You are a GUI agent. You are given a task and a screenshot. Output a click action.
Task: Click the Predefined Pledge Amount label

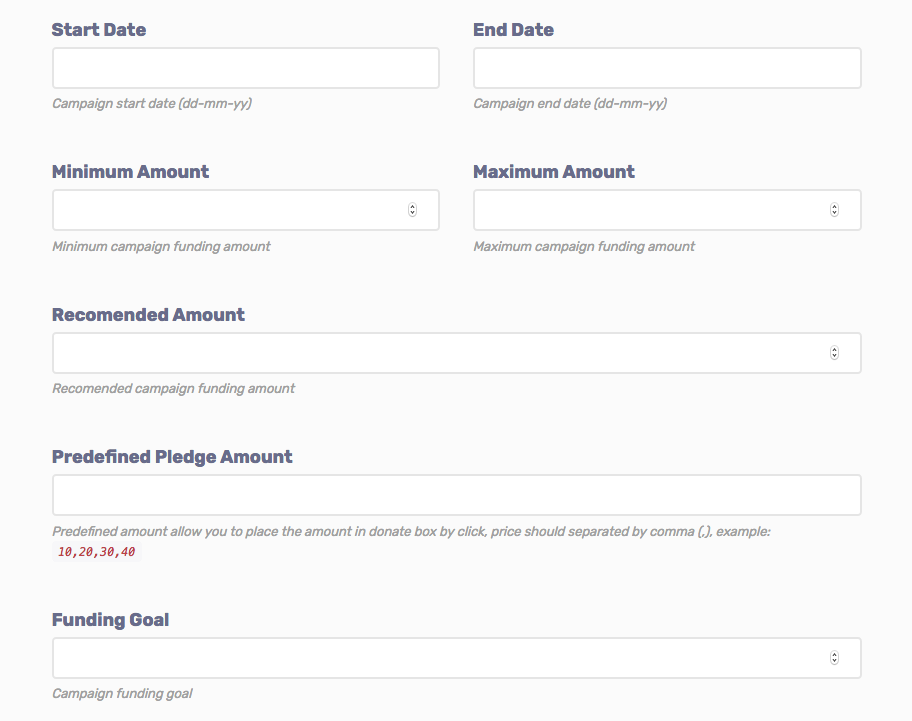coord(172,457)
